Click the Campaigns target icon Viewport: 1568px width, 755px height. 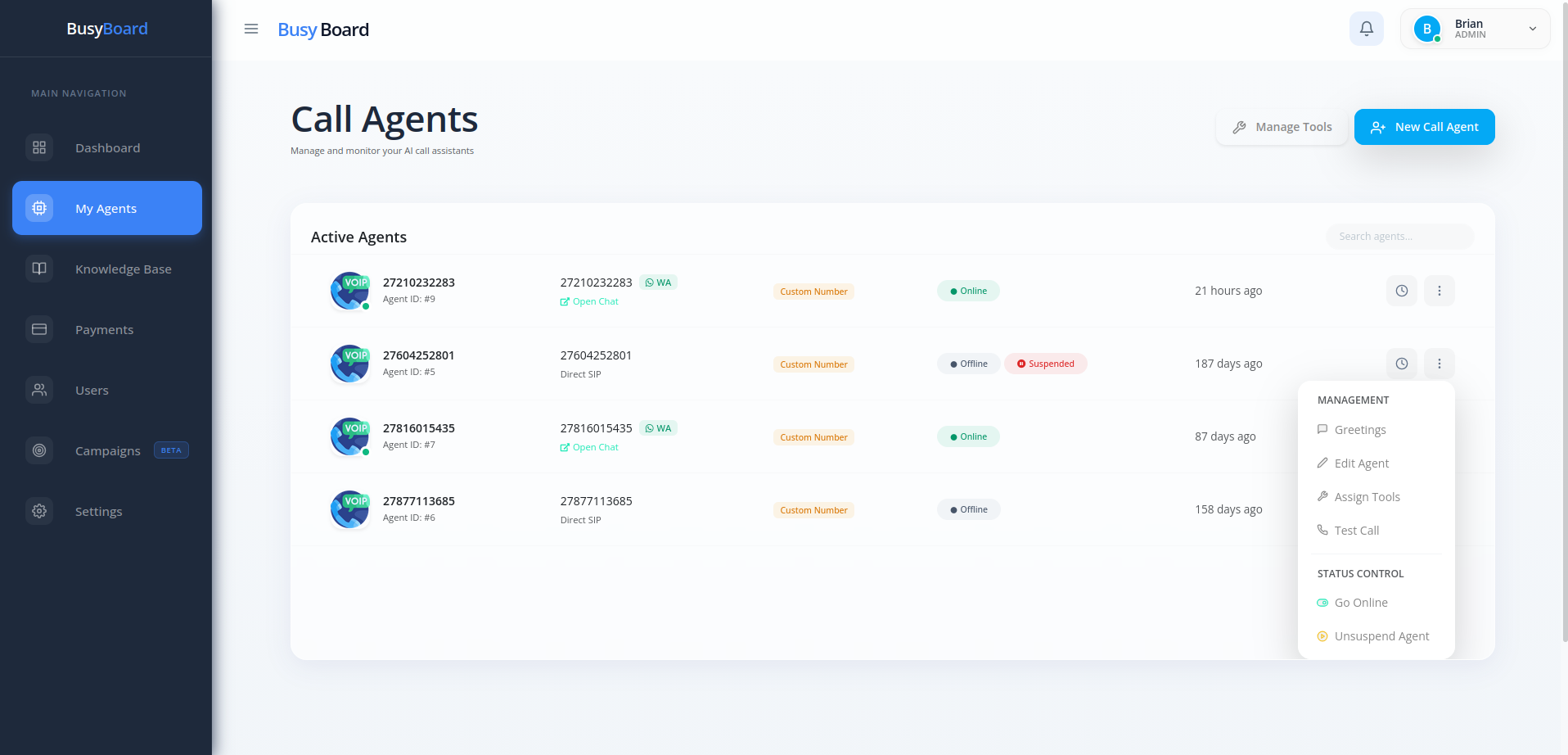tap(38, 450)
